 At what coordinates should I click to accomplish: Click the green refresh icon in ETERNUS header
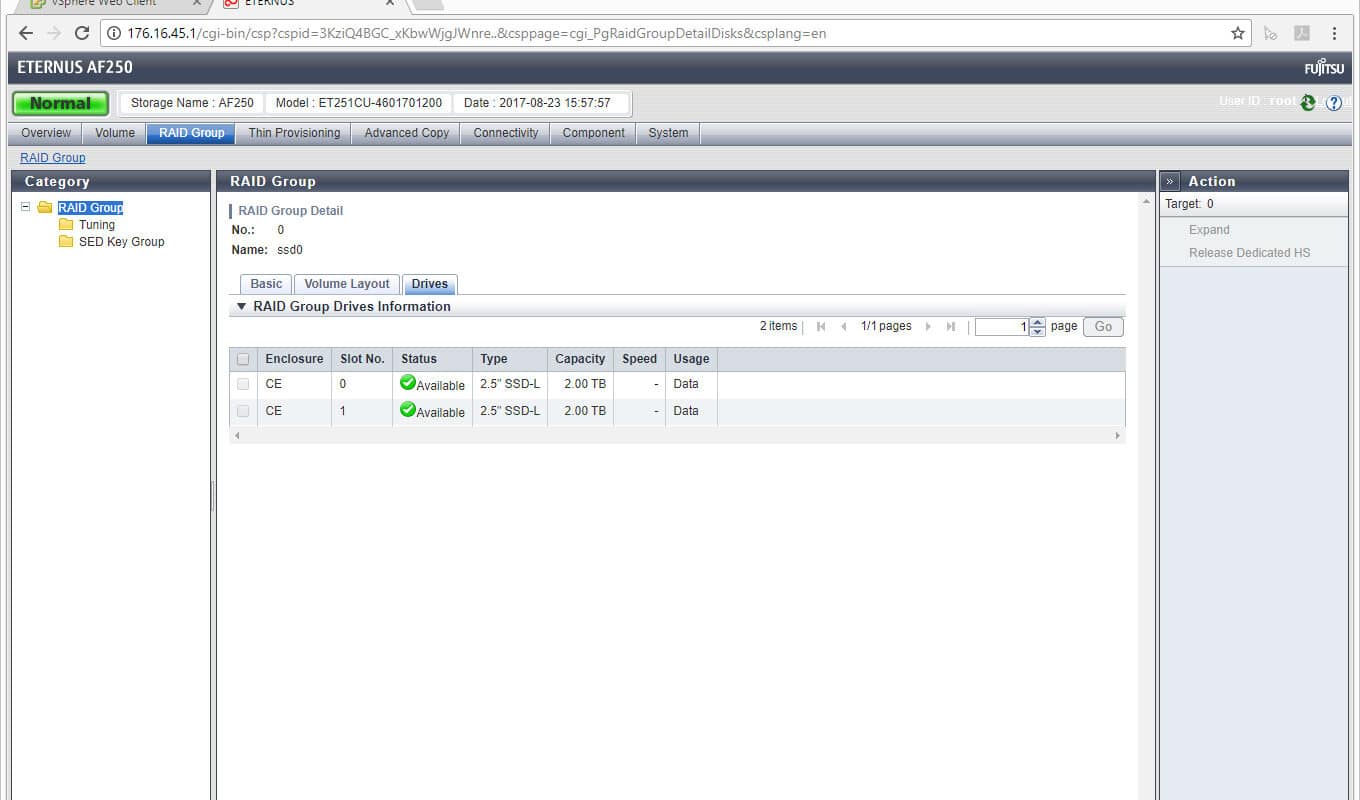coord(1308,102)
